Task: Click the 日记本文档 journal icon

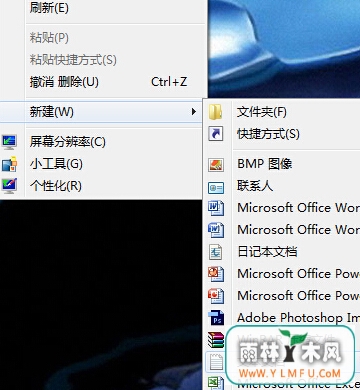Action: (215, 252)
